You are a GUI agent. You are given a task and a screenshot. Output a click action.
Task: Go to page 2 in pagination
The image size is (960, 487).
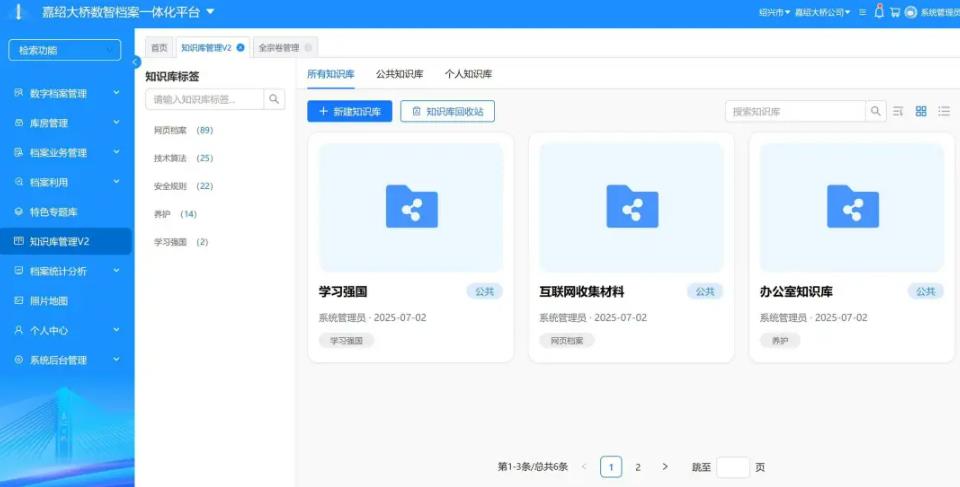pyautogui.click(x=638, y=467)
